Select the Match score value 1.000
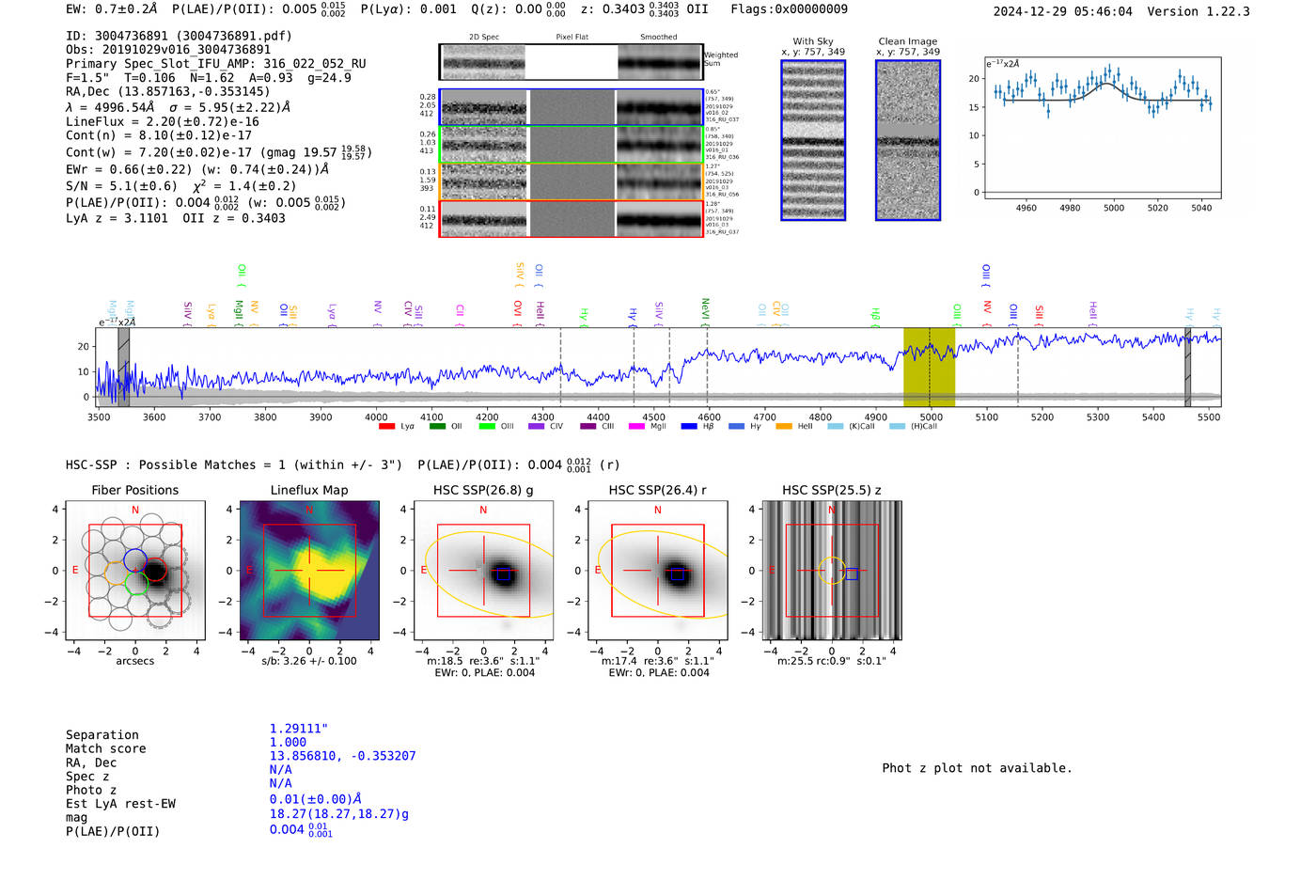The width and height of the screenshot is (1316, 896). (288, 742)
